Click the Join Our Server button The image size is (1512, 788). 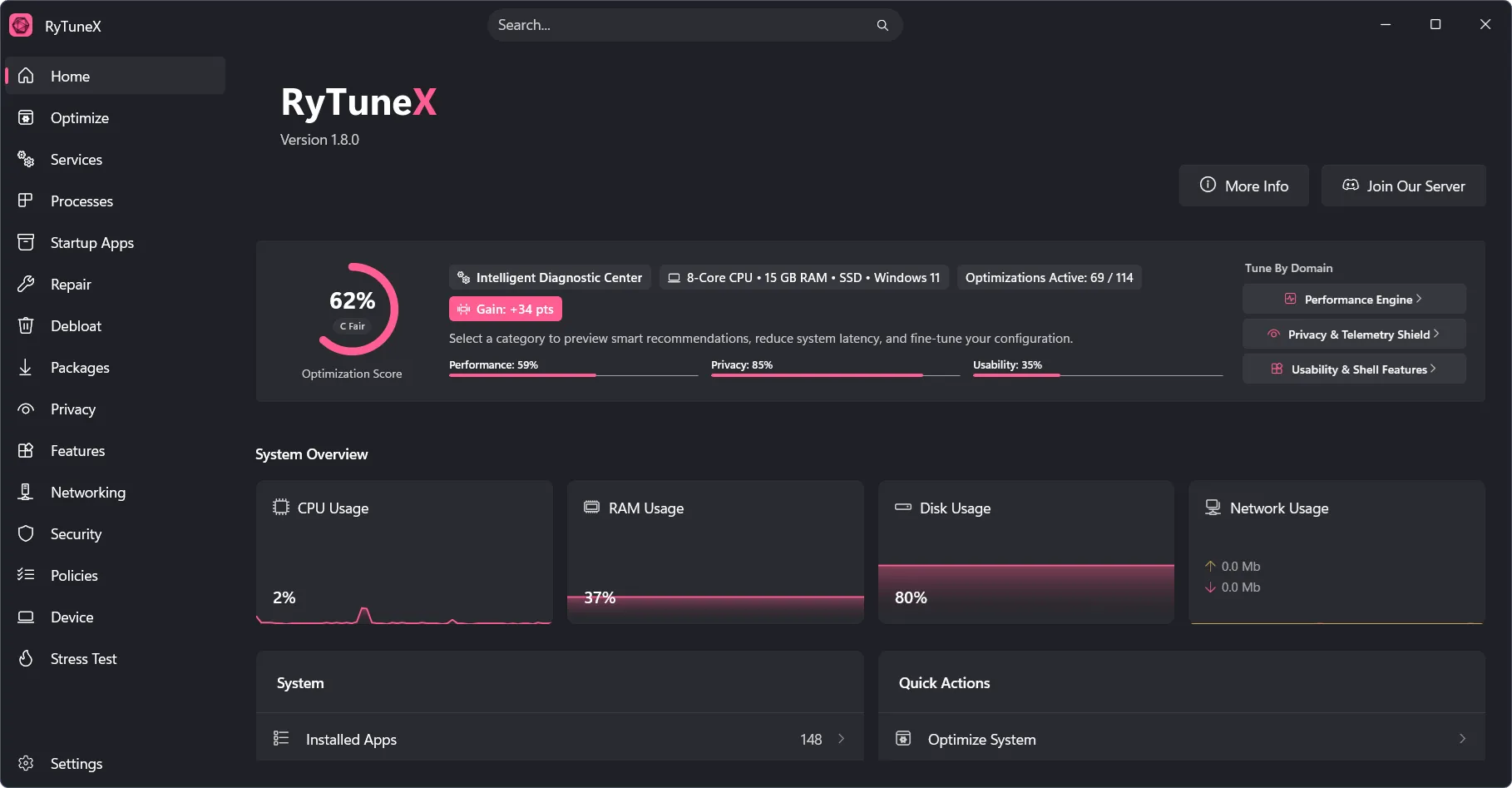[1403, 186]
